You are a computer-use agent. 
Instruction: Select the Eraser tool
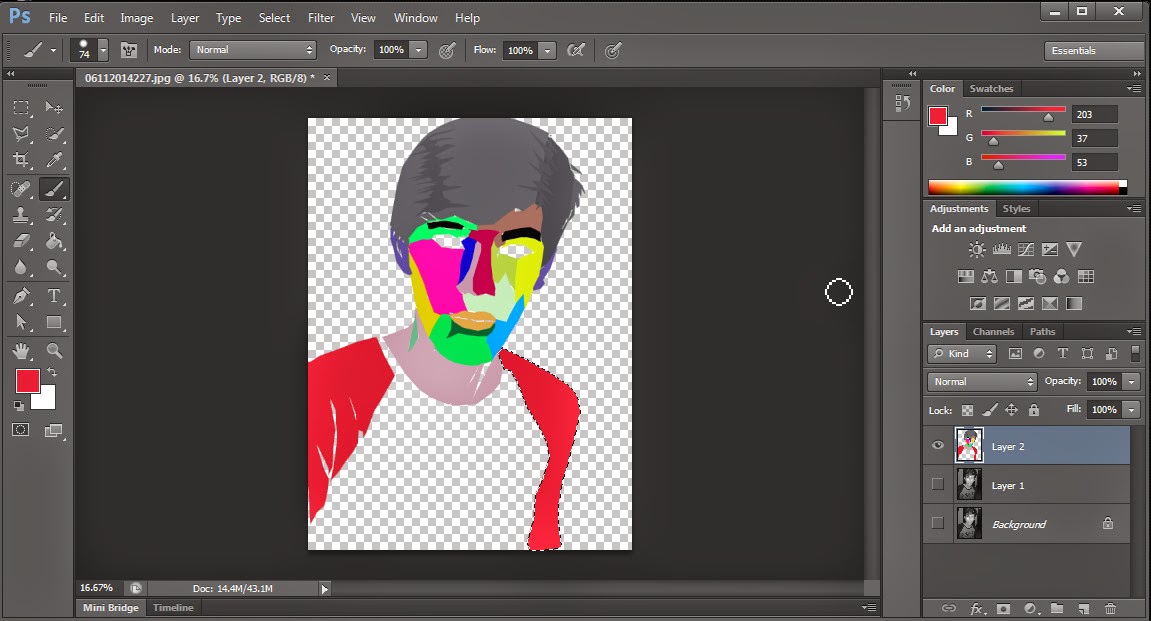point(21,241)
